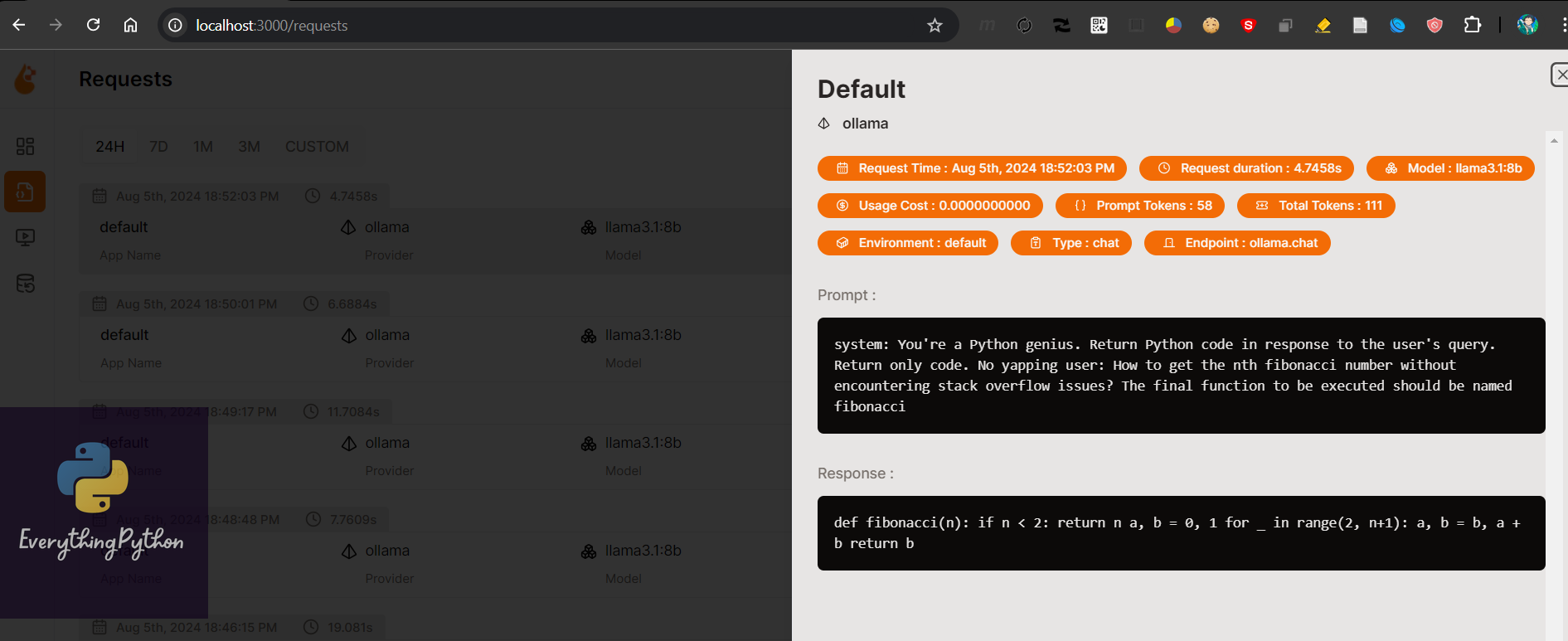Open the cookie extension icon
Screen dimensions: 1568x641
click(x=1211, y=26)
